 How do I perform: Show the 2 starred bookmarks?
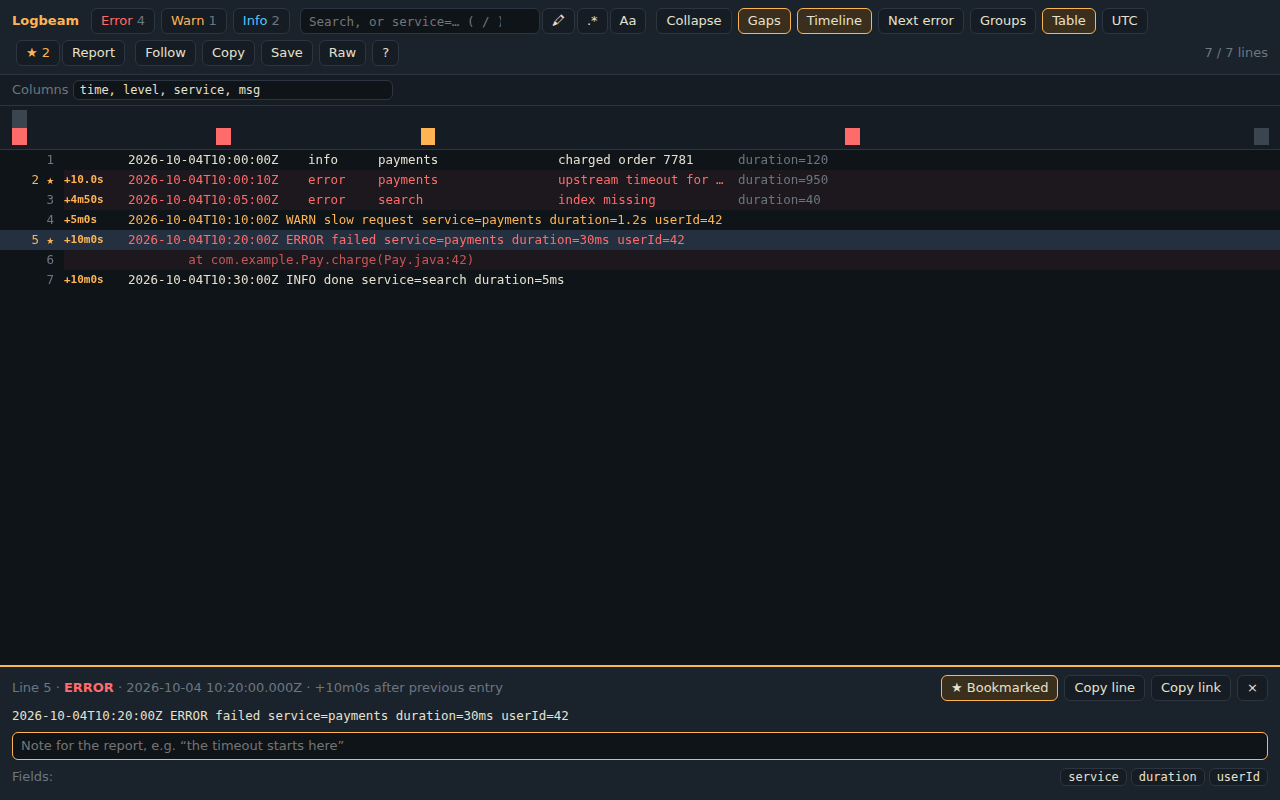(x=38, y=53)
